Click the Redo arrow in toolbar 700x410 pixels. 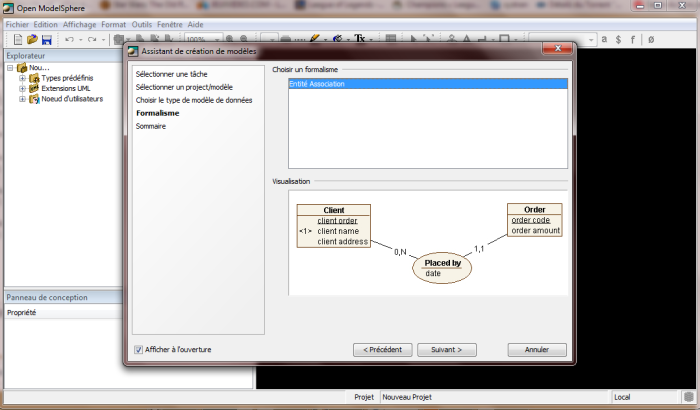[x=91, y=39]
